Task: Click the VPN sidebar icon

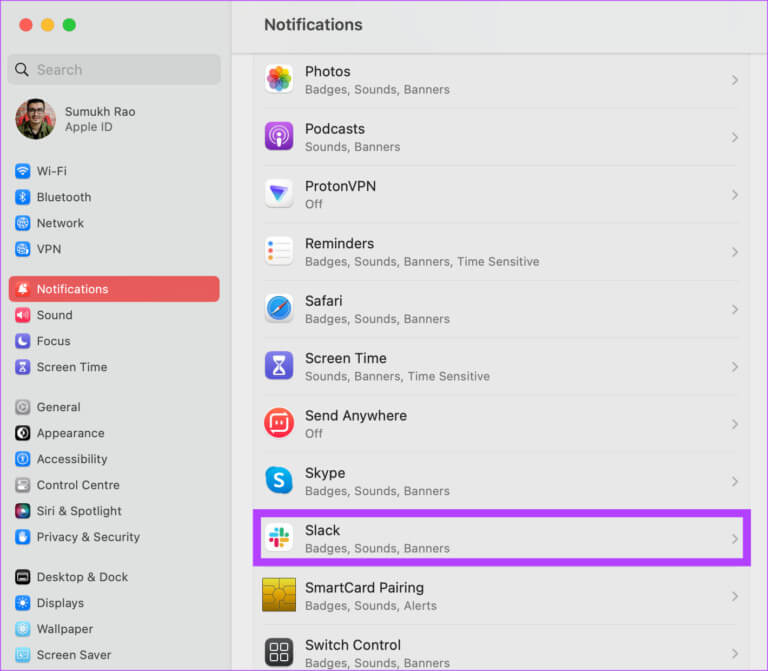Action: point(23,249)
